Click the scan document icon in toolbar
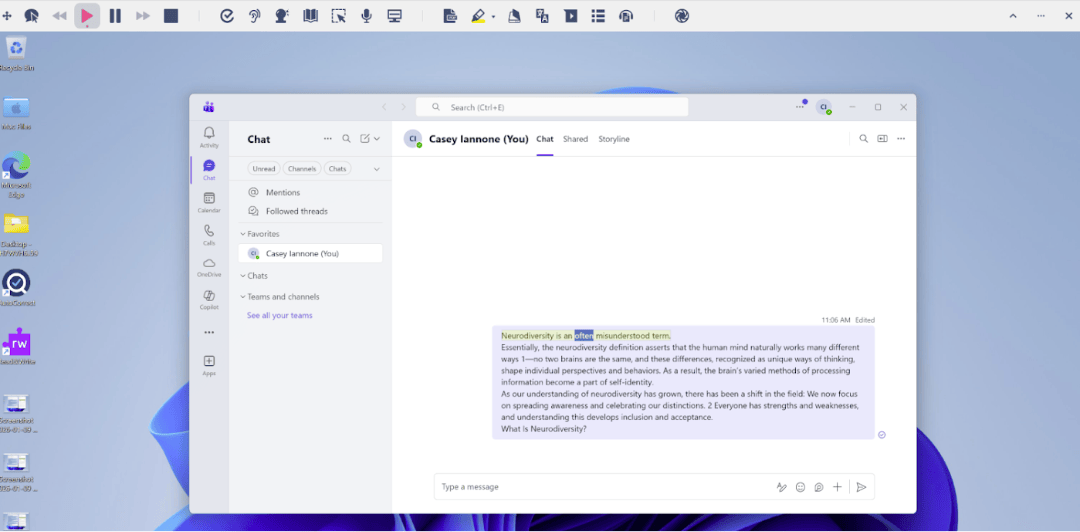1080x532 pixels. [450, 16]
